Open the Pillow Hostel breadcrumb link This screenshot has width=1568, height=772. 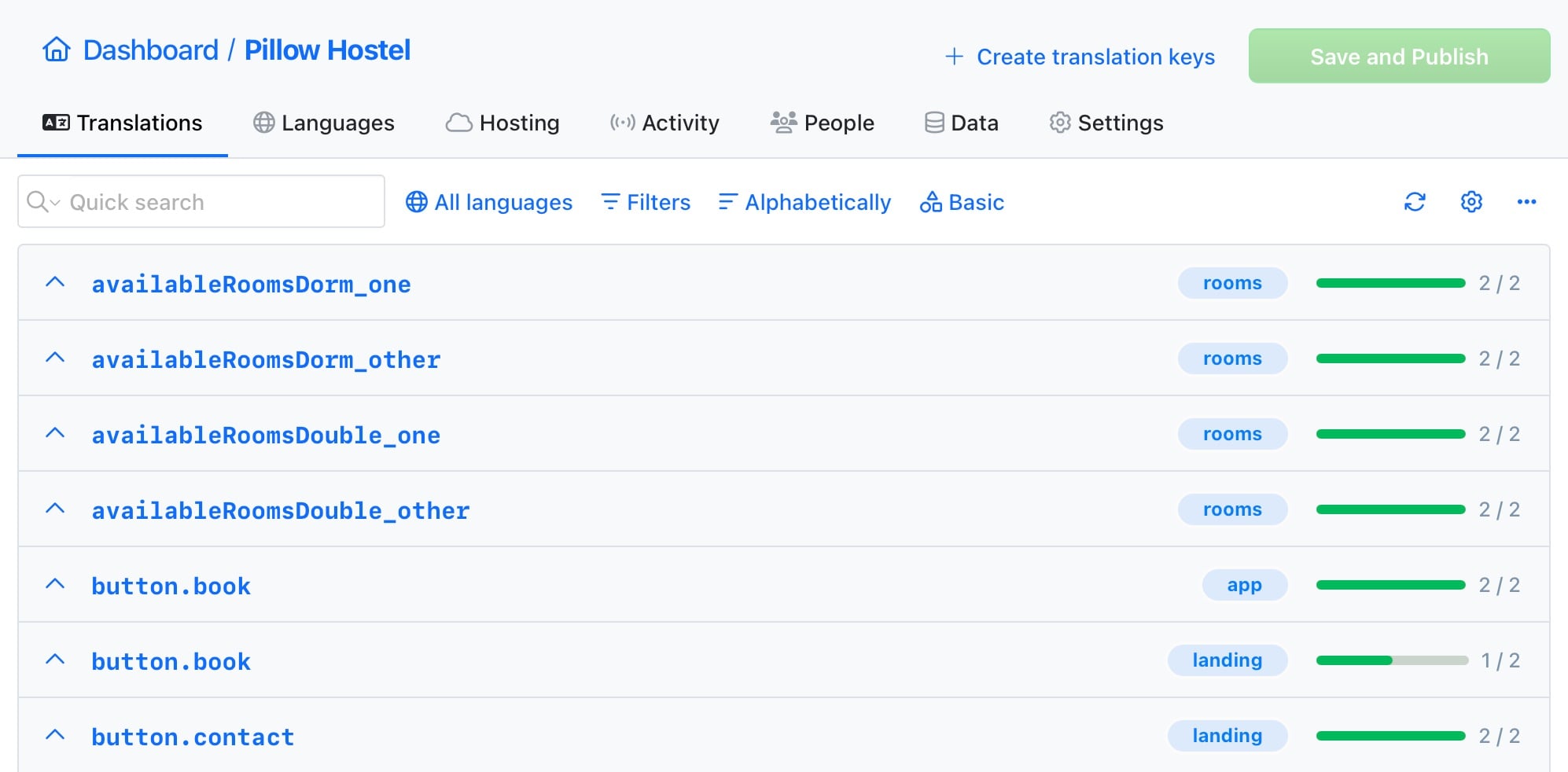tap(327, 50)
